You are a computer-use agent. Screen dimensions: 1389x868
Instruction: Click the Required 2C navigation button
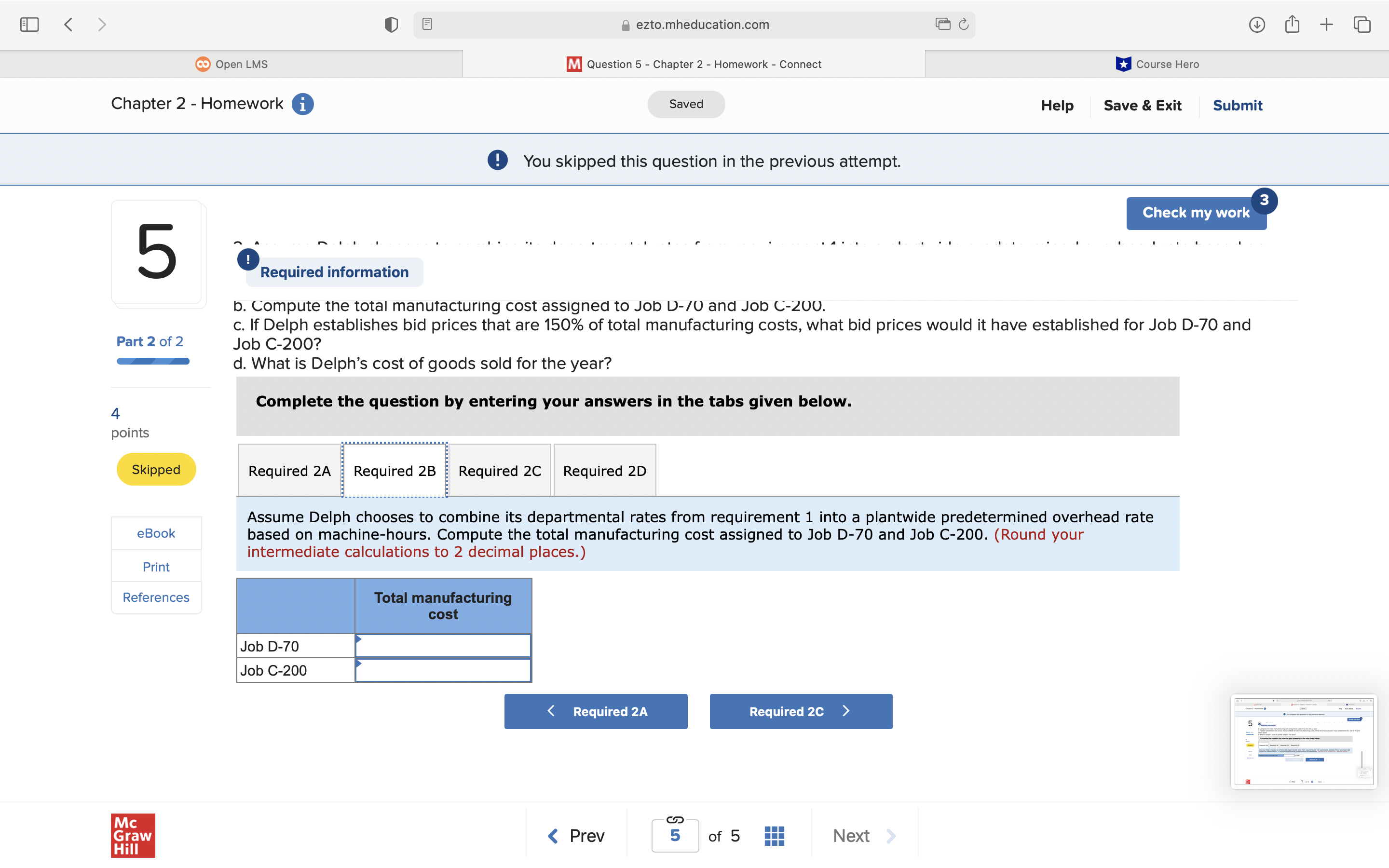click(800, 711)
